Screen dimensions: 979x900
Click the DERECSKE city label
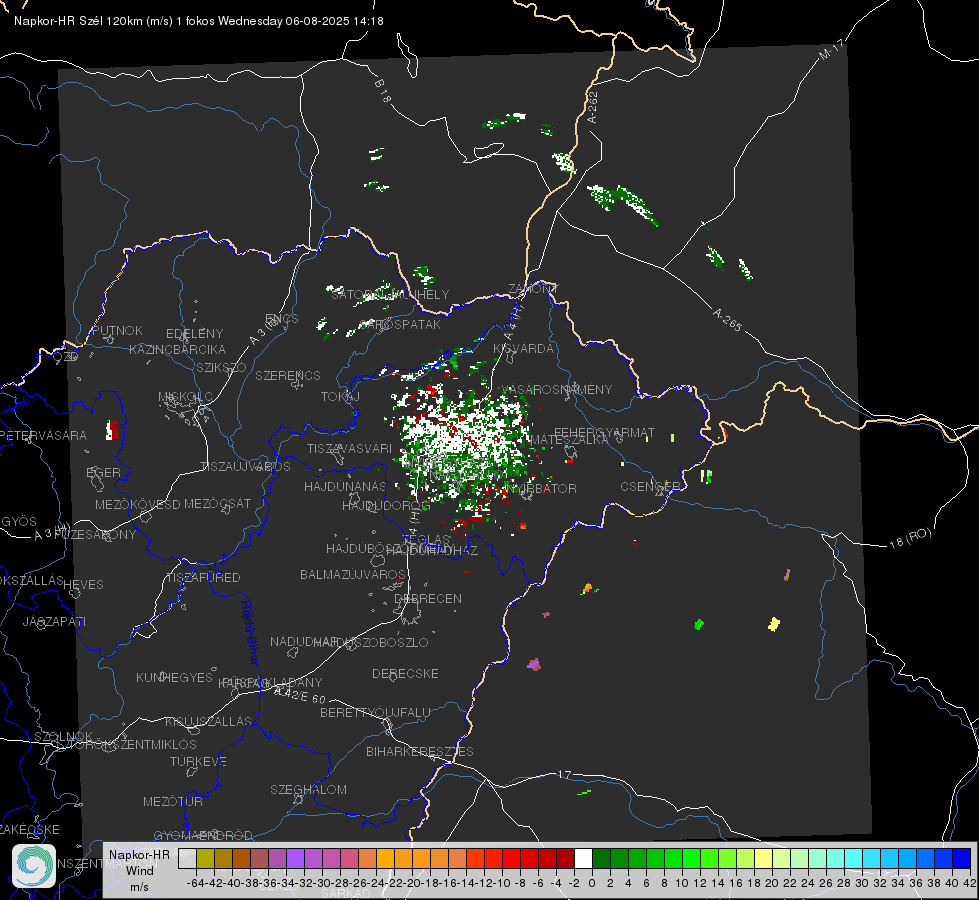pos(405,673)
